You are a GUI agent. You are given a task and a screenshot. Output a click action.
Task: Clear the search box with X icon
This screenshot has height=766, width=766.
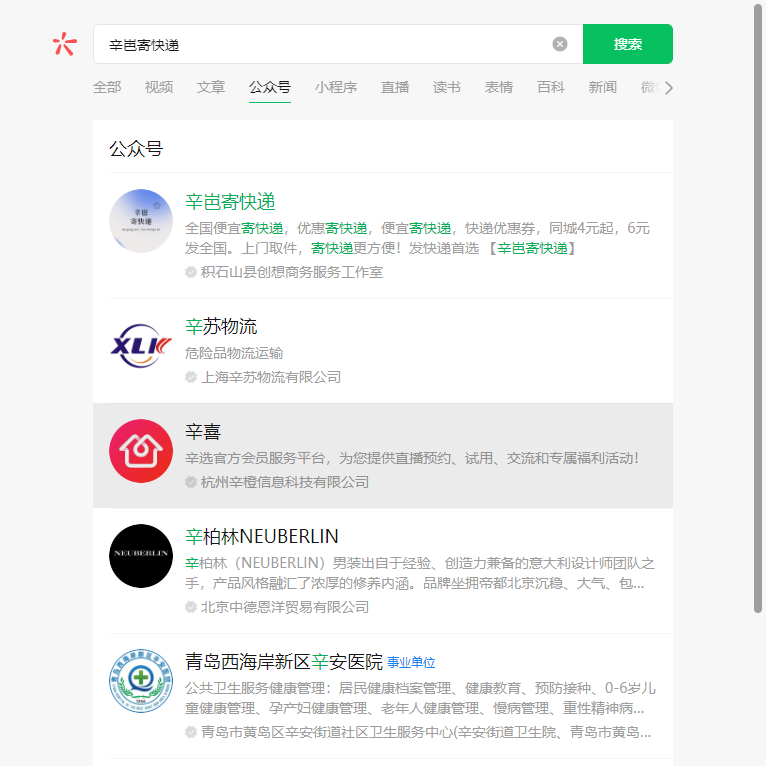point(560,44)
